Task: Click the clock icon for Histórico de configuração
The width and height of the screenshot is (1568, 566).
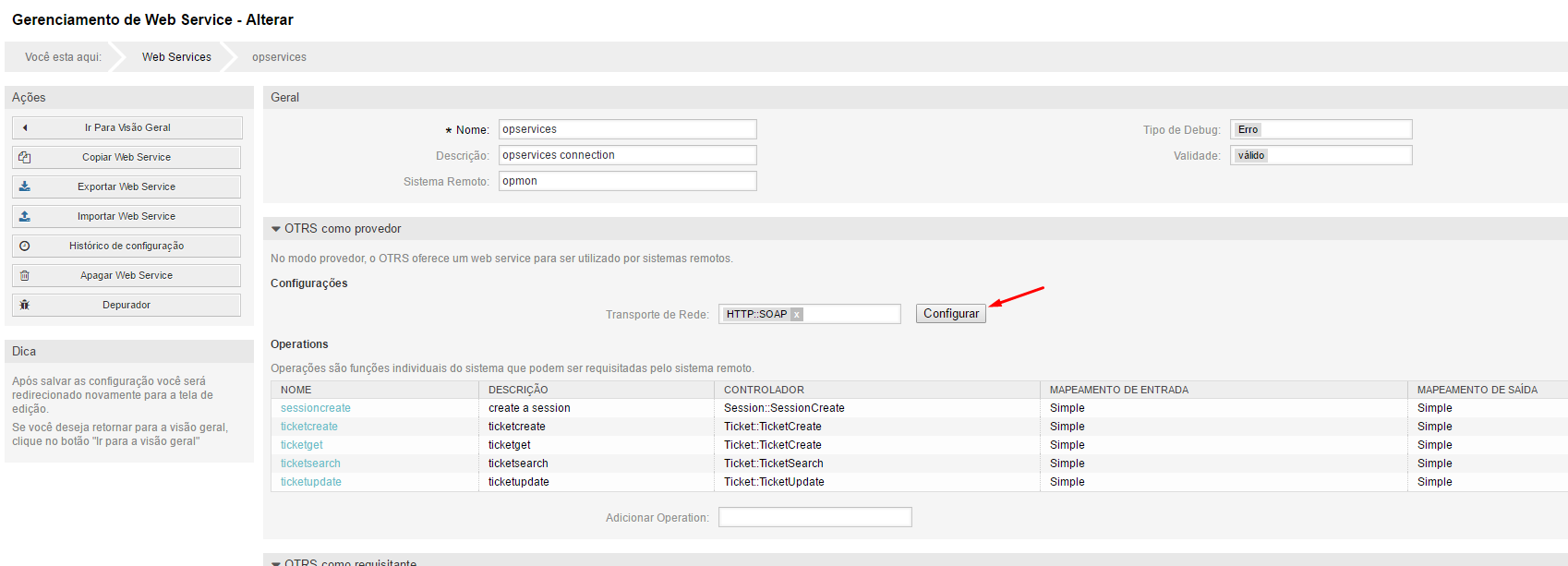Action: [25, 246]
